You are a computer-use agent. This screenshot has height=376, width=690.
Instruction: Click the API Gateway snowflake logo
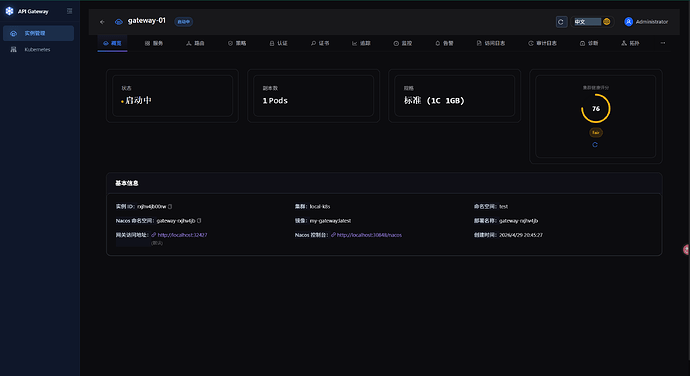(9, 11)
